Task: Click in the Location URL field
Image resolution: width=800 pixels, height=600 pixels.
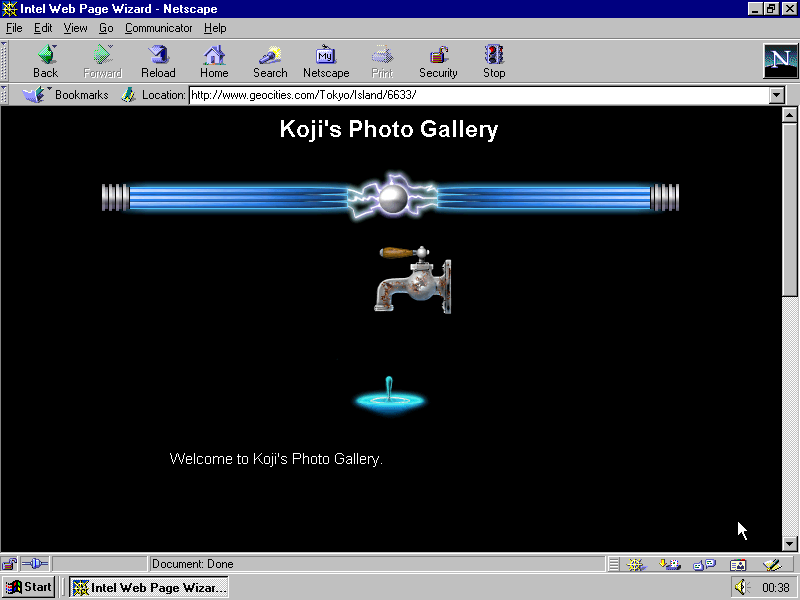Action: [479, 95]
